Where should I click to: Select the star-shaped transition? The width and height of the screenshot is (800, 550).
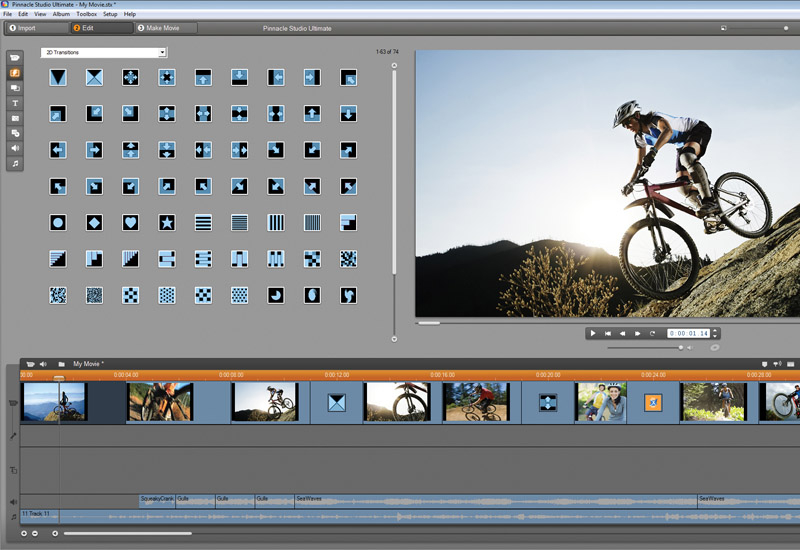tap(167, 222)
